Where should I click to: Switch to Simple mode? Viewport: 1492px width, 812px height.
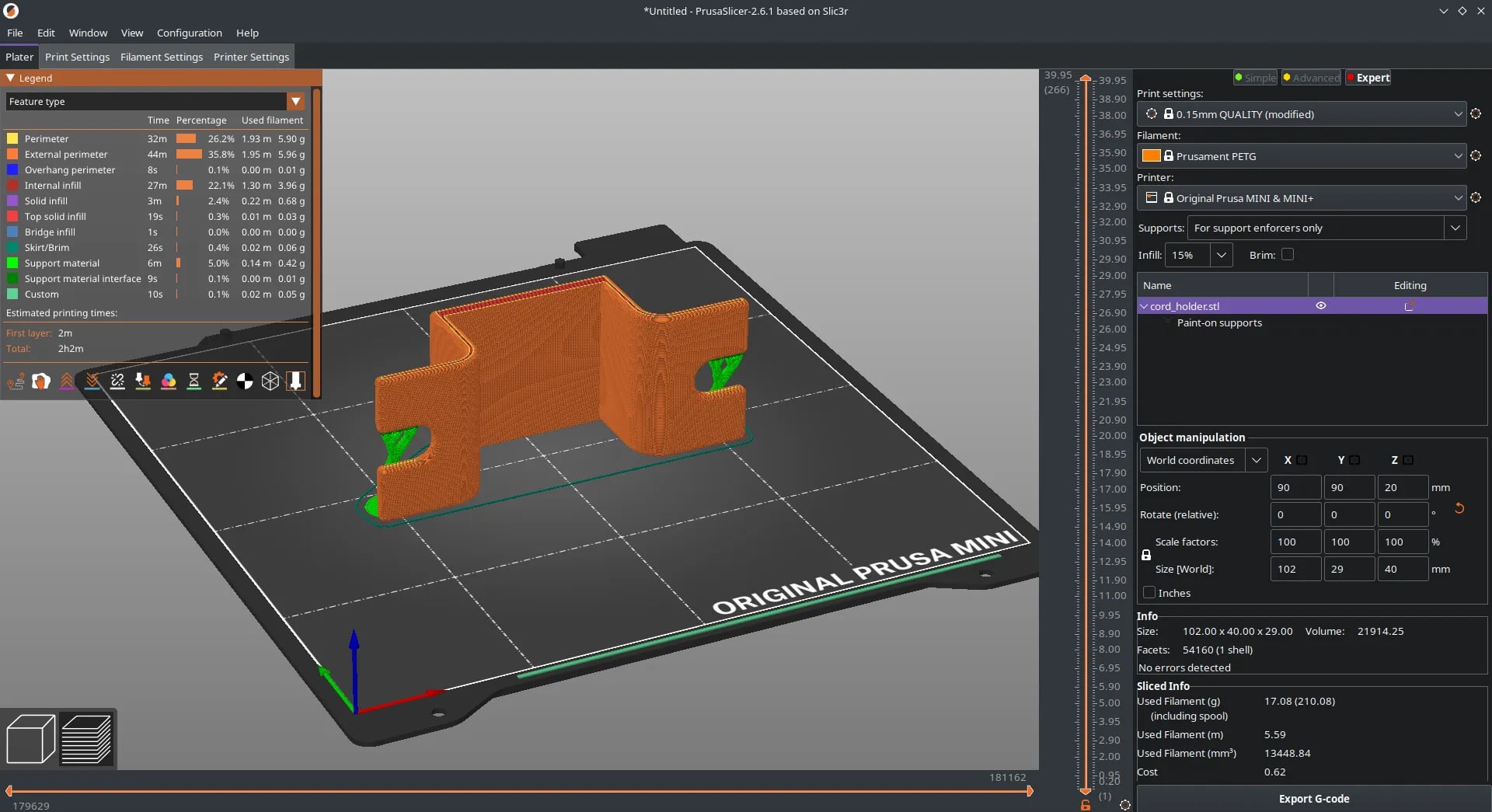click(x=1255, y=78)
